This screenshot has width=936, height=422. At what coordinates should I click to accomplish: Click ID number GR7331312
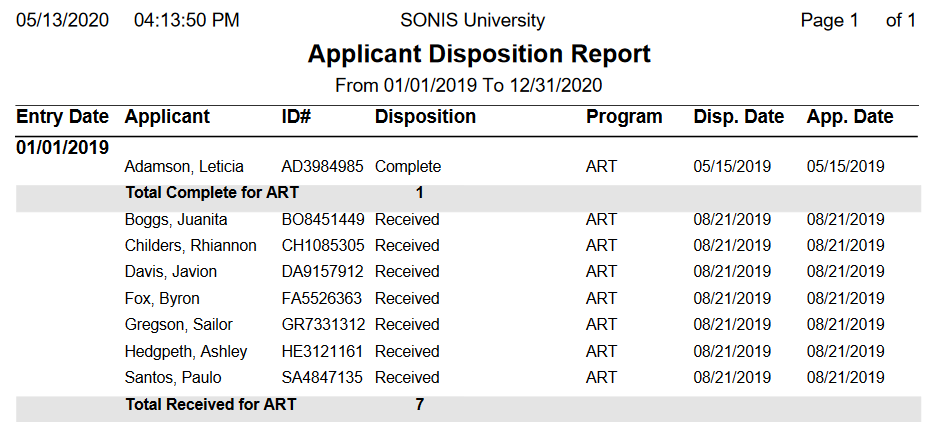click(x=322, y=325)
